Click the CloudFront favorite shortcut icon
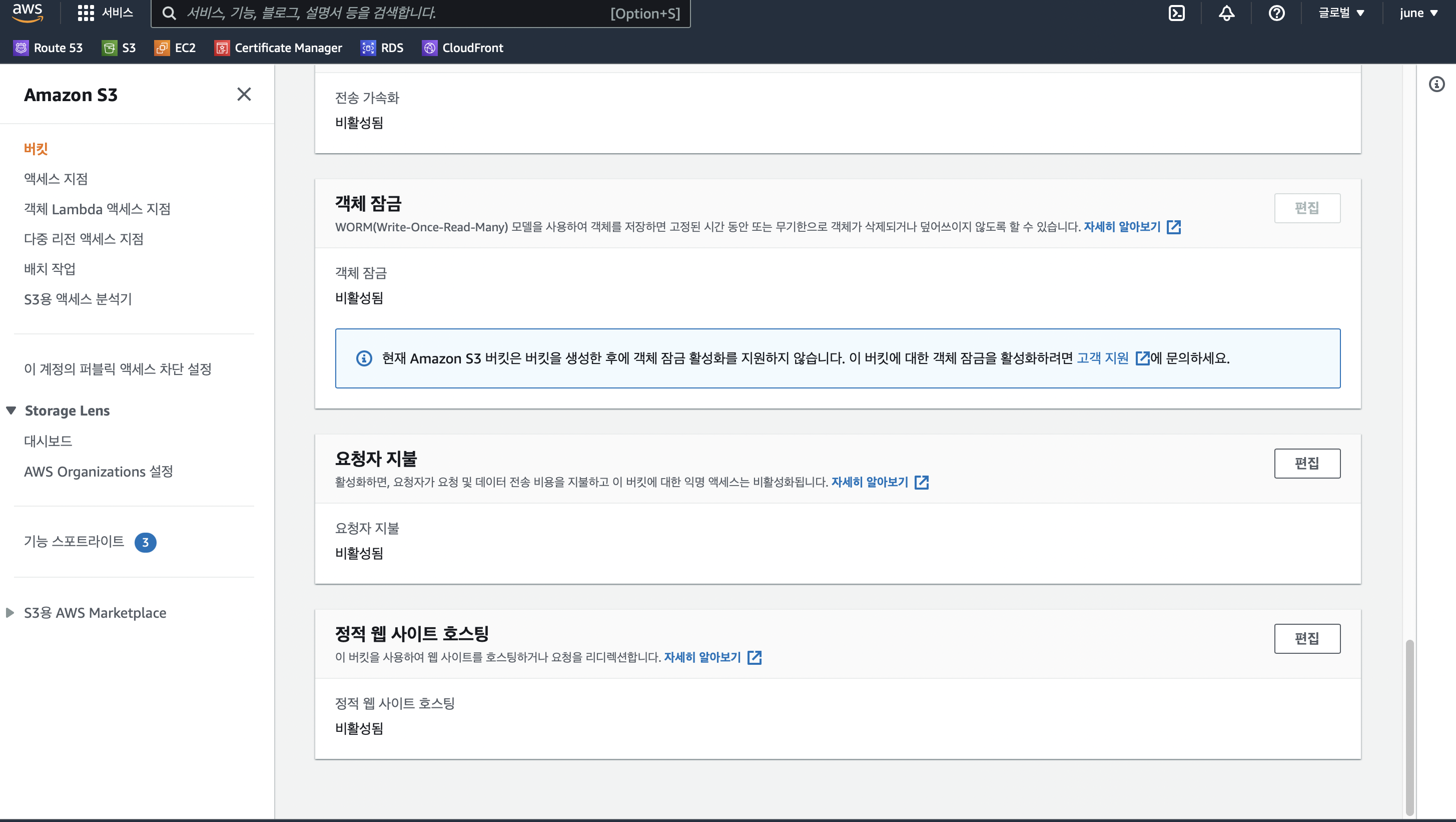1456x822 pixels. pos(430,48)
